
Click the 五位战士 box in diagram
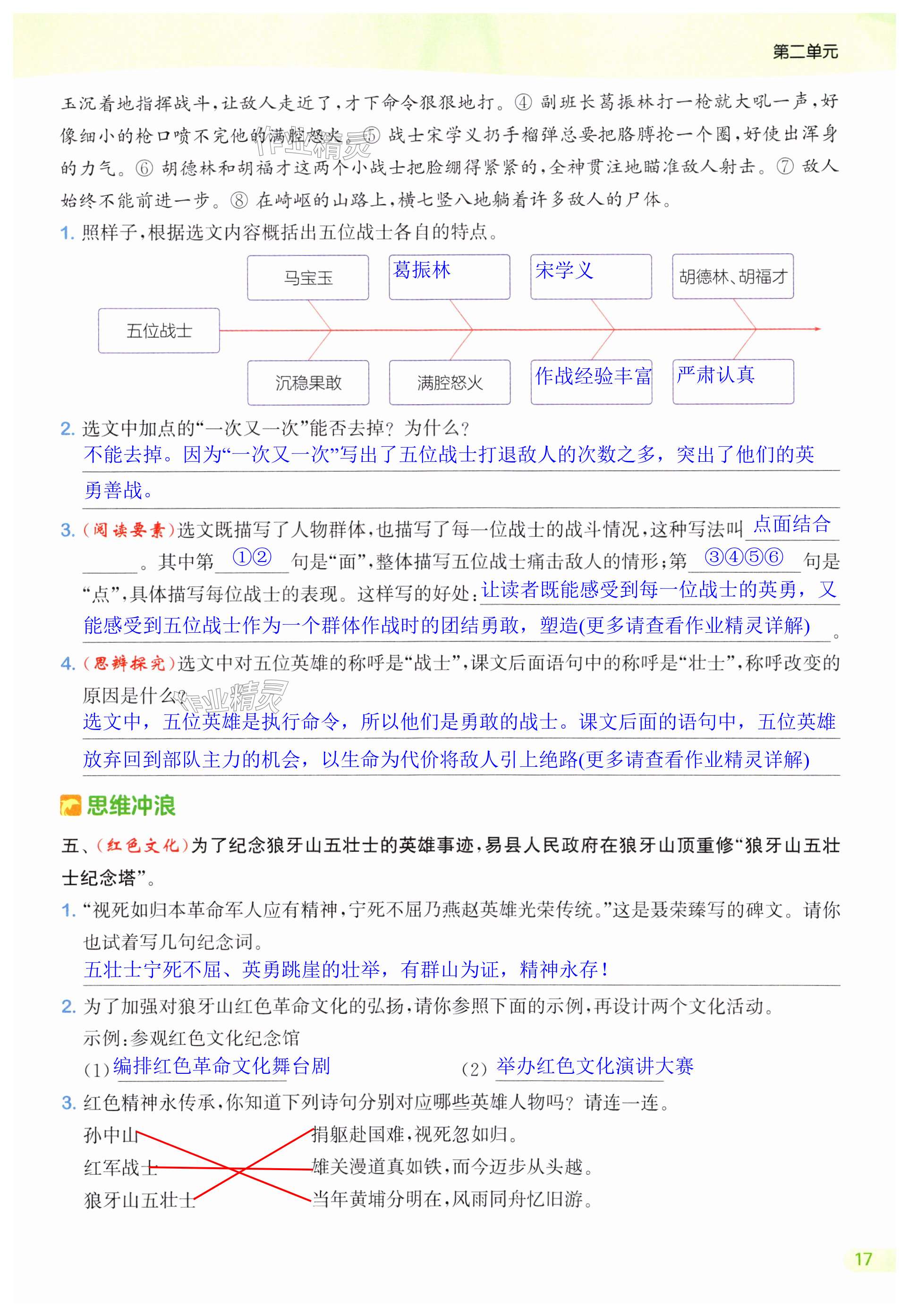159,331
